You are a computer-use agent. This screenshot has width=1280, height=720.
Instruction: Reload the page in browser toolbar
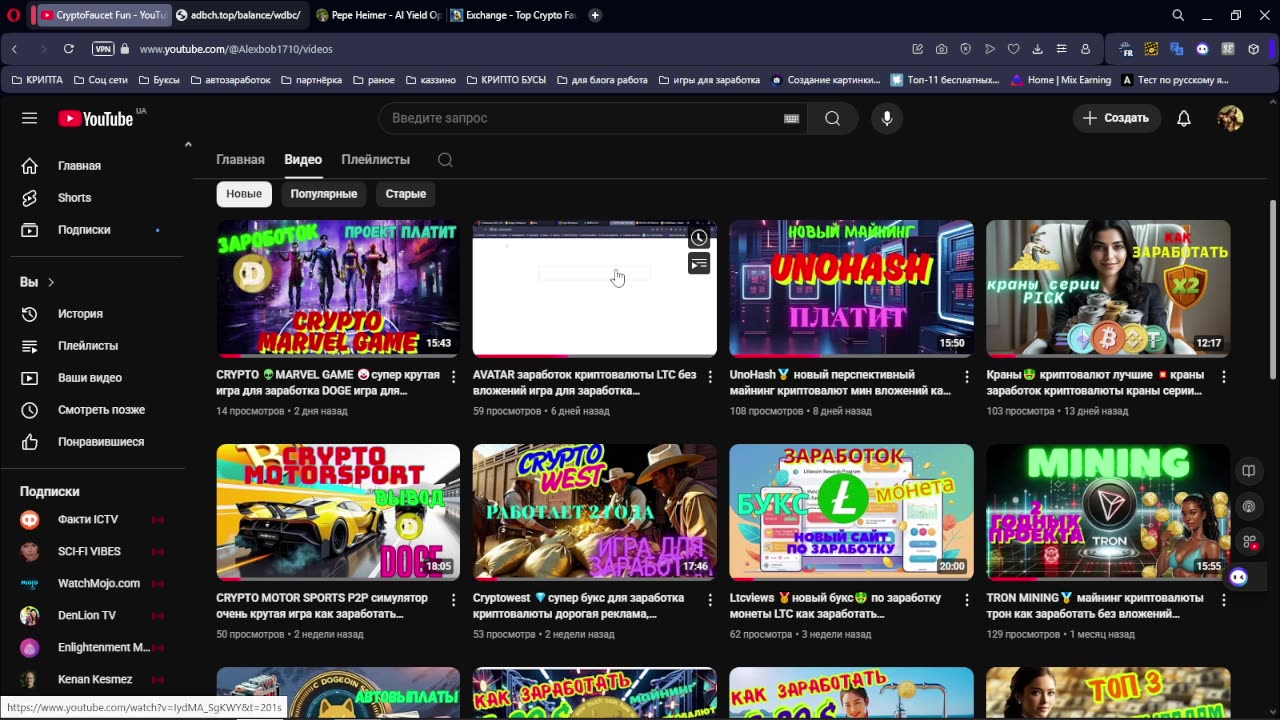(68, 49)
